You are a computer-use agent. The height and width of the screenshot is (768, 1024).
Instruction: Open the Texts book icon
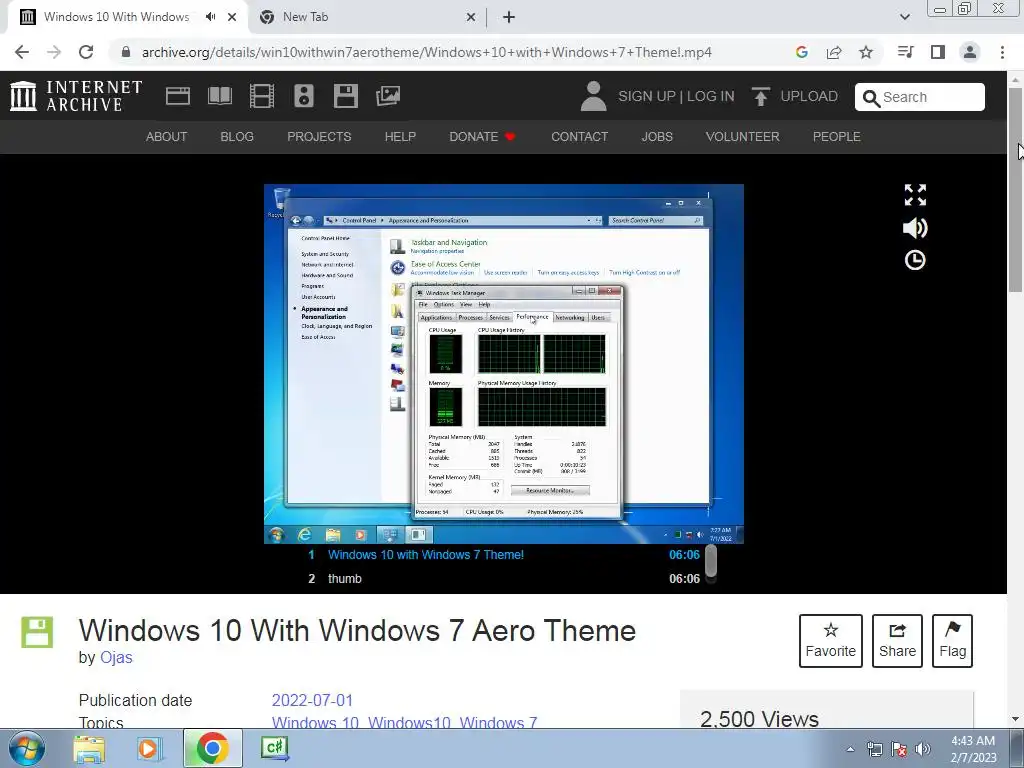pos(219,96)
